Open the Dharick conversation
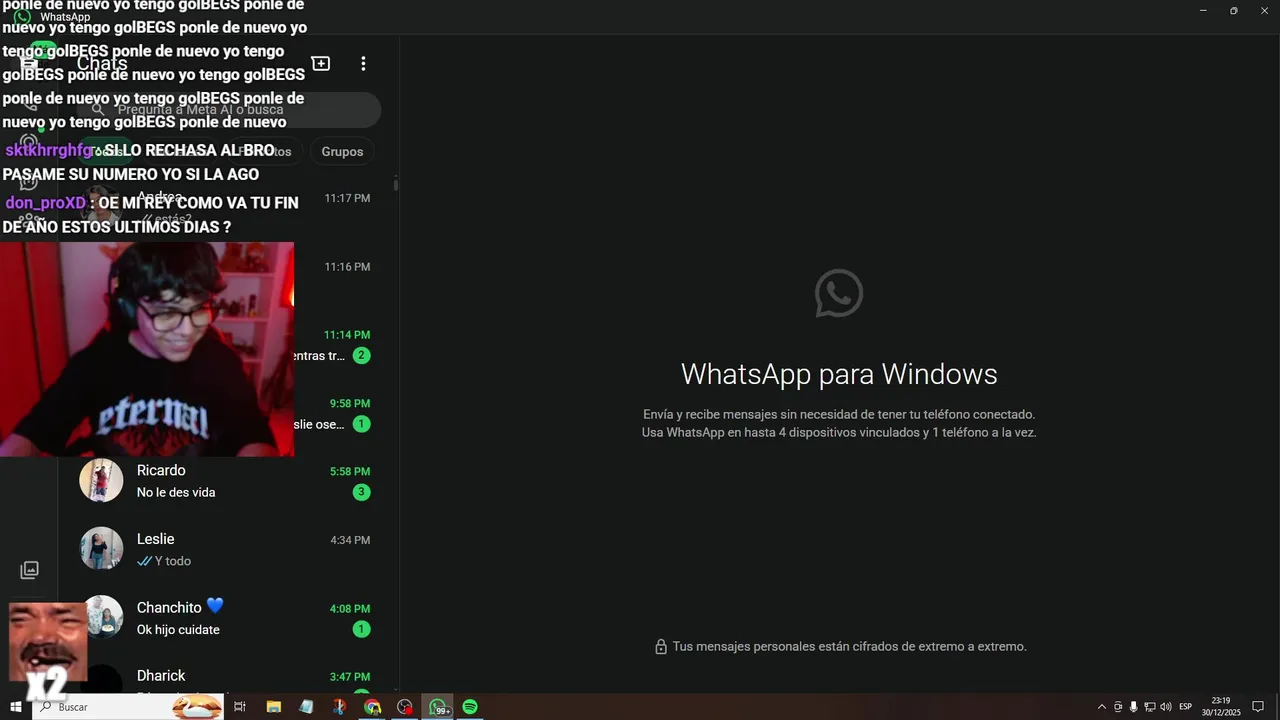This screenshot has width=1280, height=720. click(228, 675)
